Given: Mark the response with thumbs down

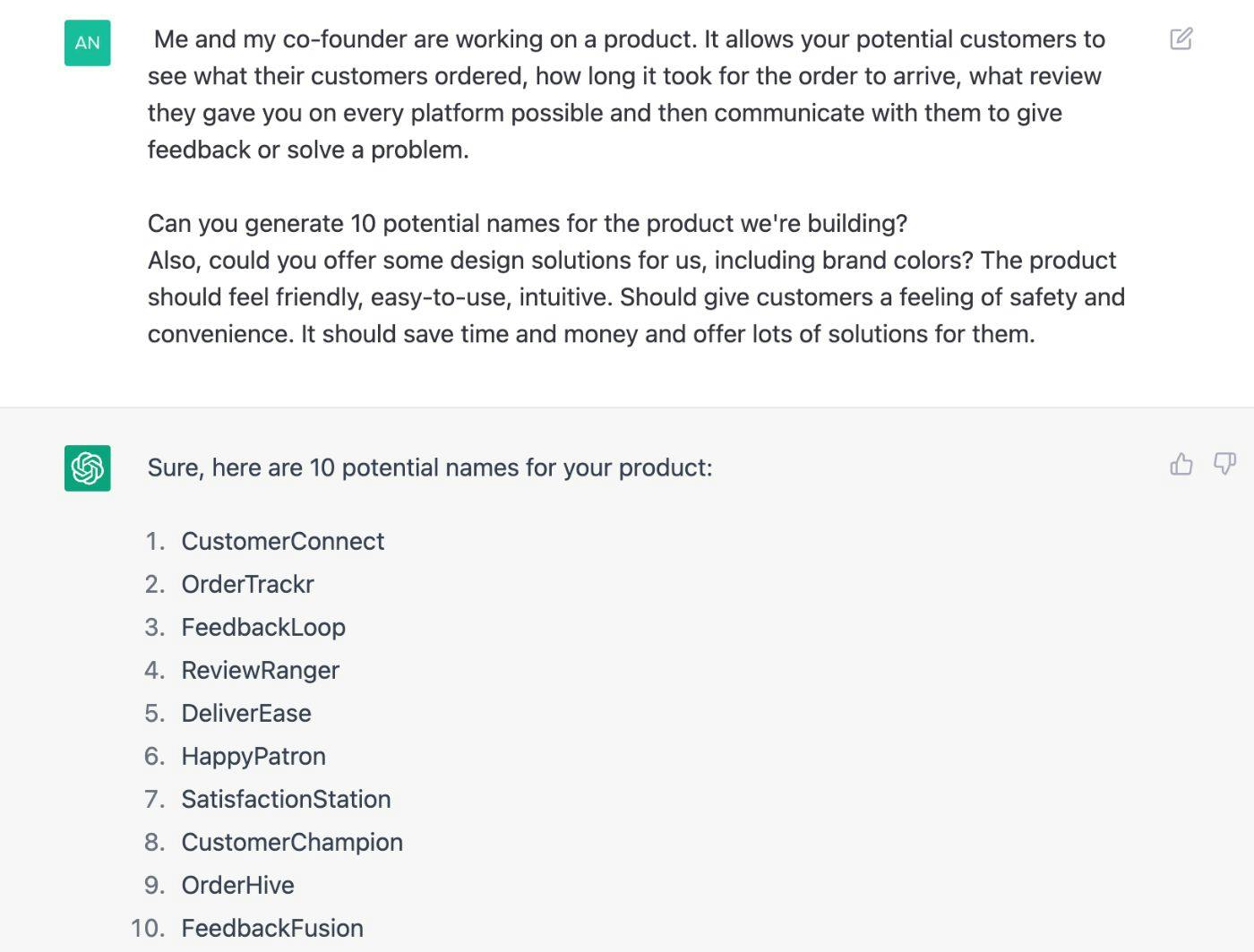Looking at the screenshot, I should tap(1224, 463).
